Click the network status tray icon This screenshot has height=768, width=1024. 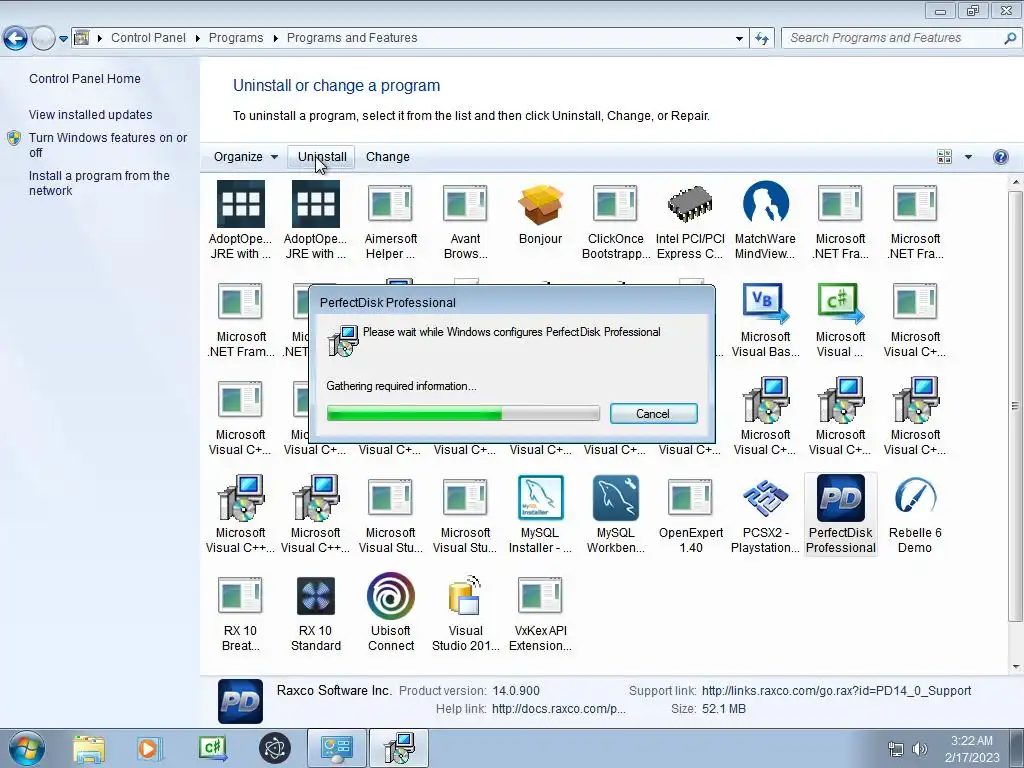(896, 749)
